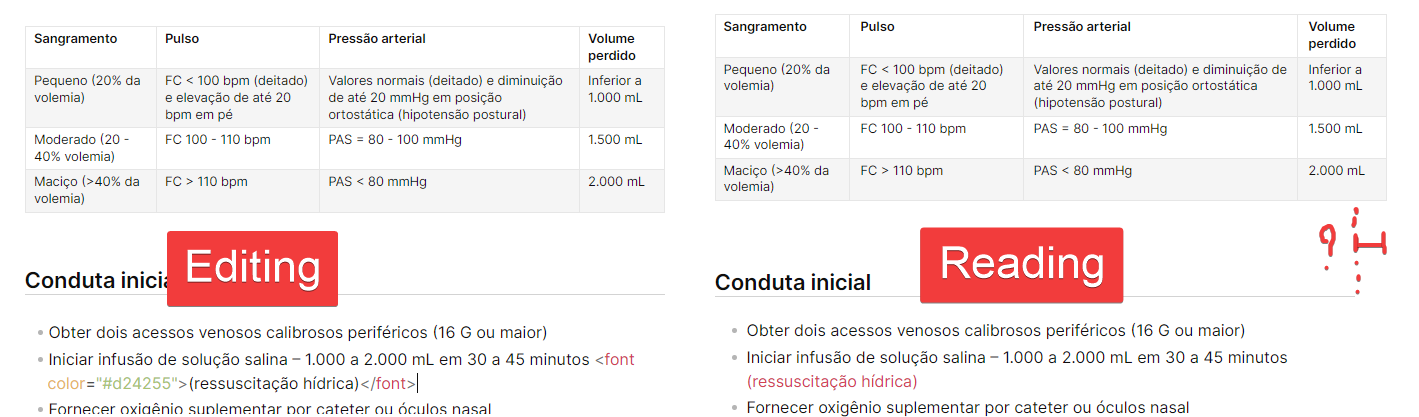The image size is (1419, 417).
Task: Click the Maciço (>40% da volemia) cell in the right table
Action: [776, 178]
